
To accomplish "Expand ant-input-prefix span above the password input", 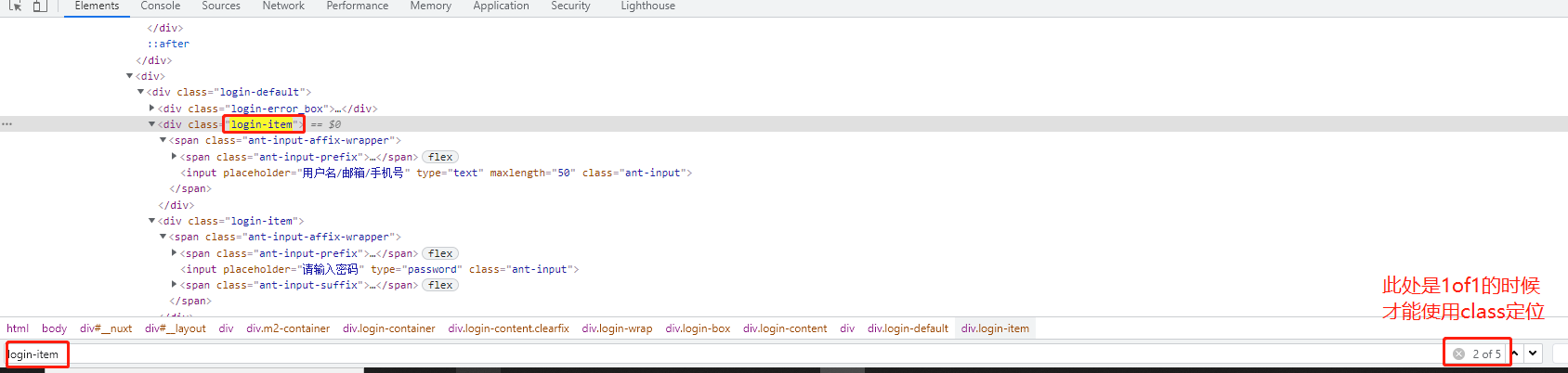I will pos(174,253).
